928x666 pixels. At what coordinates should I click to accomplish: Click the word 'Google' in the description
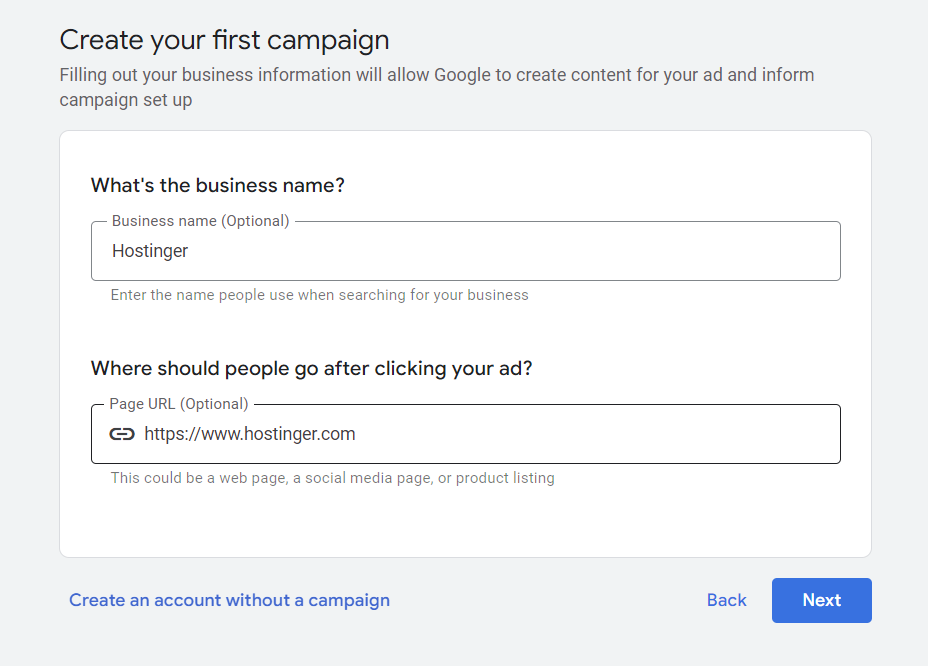coord(460,75)
